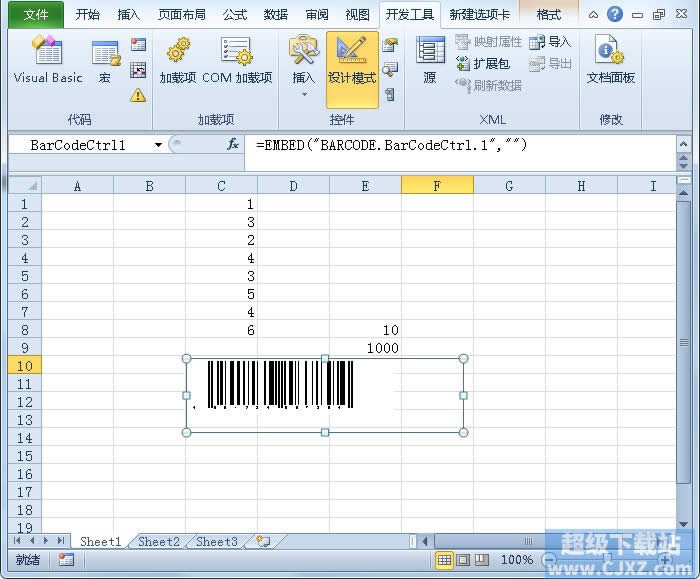700x579 pixels.
Task: Switch to the 公式 Formulas tab
Action: [235, 15]
